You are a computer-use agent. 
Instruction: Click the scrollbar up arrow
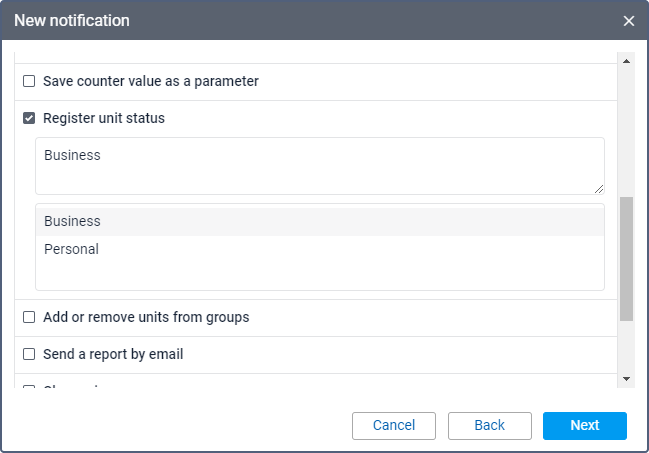tap(627, 60)
